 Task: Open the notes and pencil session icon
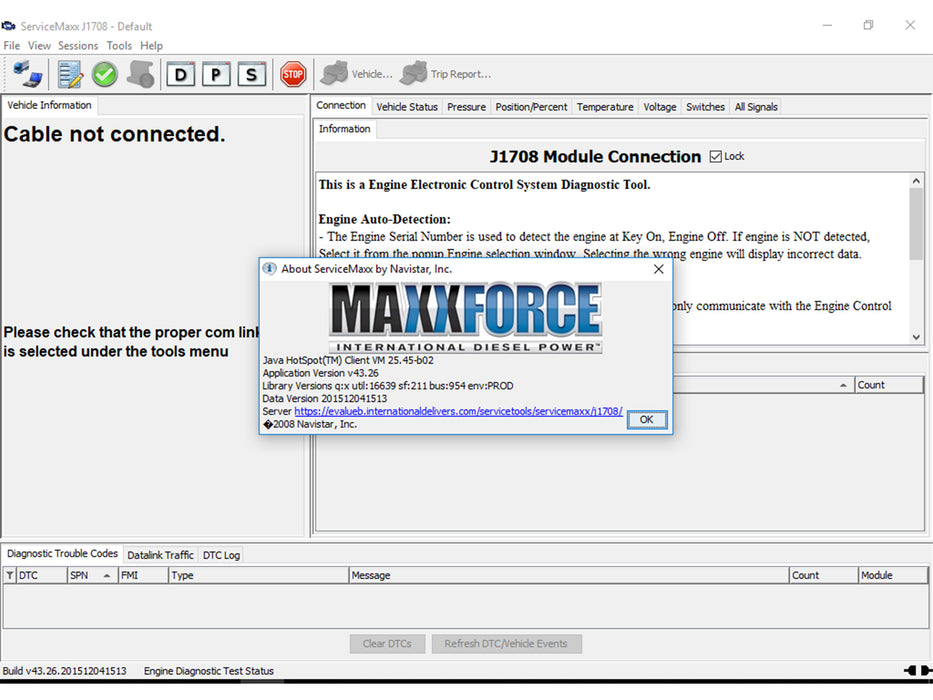70,74
